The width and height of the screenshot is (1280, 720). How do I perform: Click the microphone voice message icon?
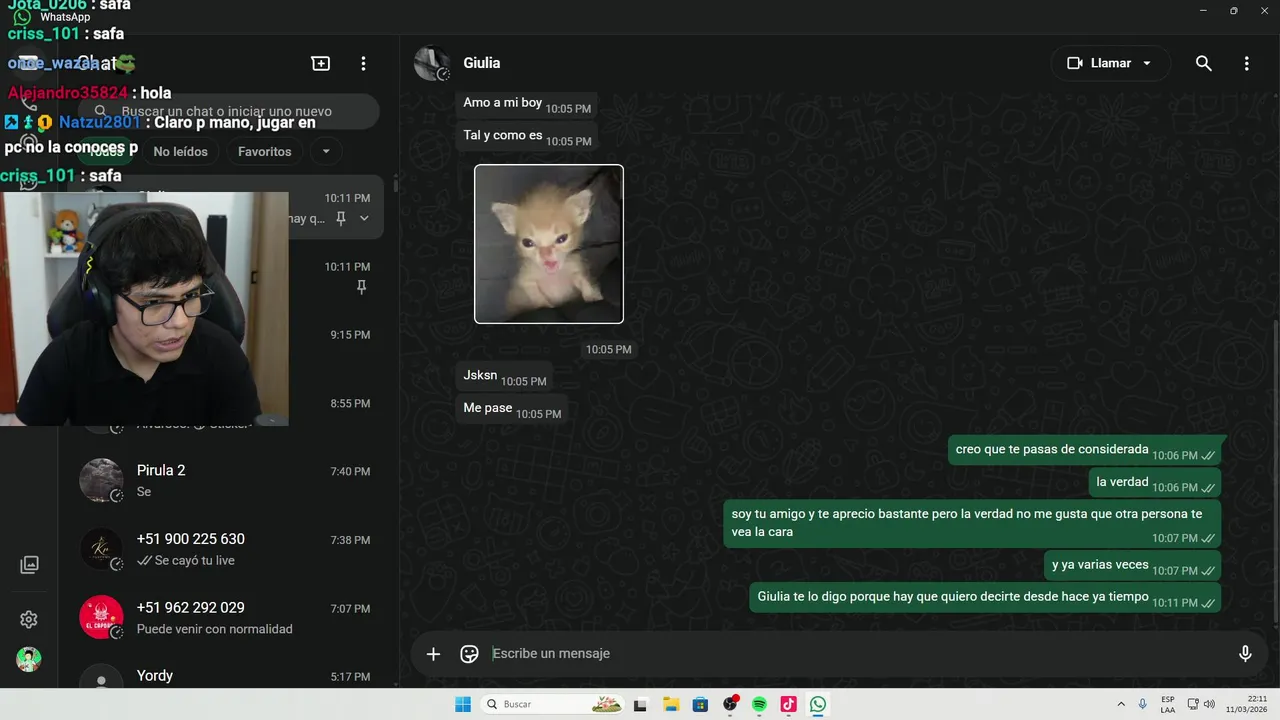[1245, 654]
